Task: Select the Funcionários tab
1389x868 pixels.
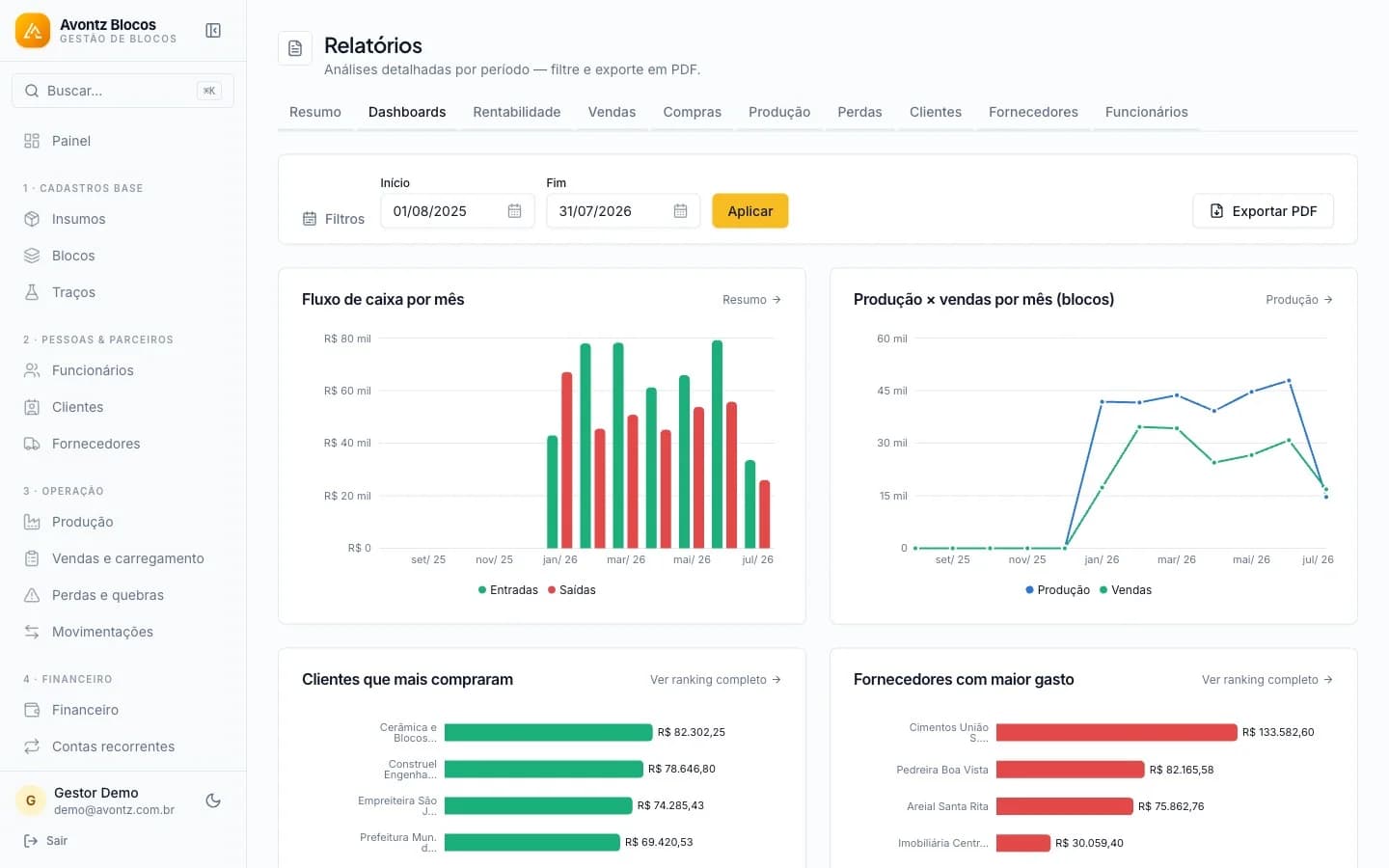Action: [x=1147, y=112]
